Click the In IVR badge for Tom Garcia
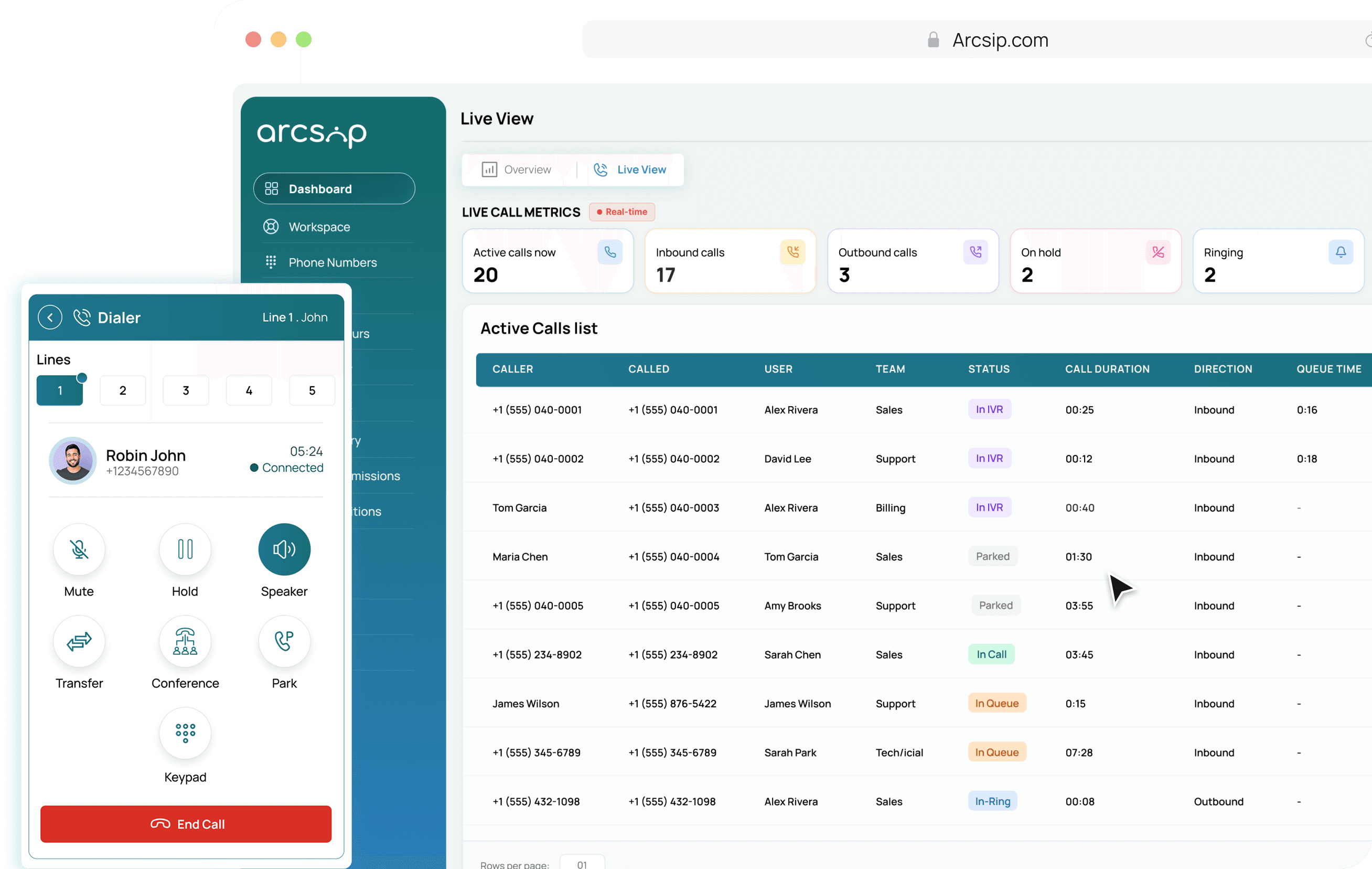Screen dimensions: 1372x869 [989, 507]
